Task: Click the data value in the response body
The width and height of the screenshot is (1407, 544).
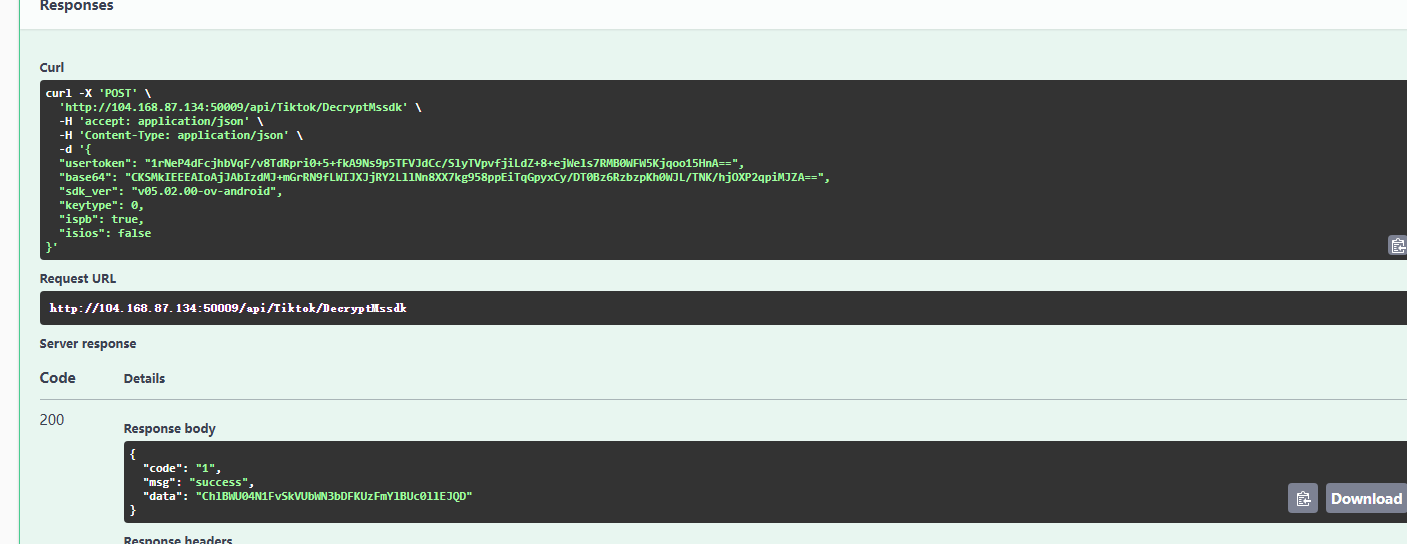Action: 334,496
